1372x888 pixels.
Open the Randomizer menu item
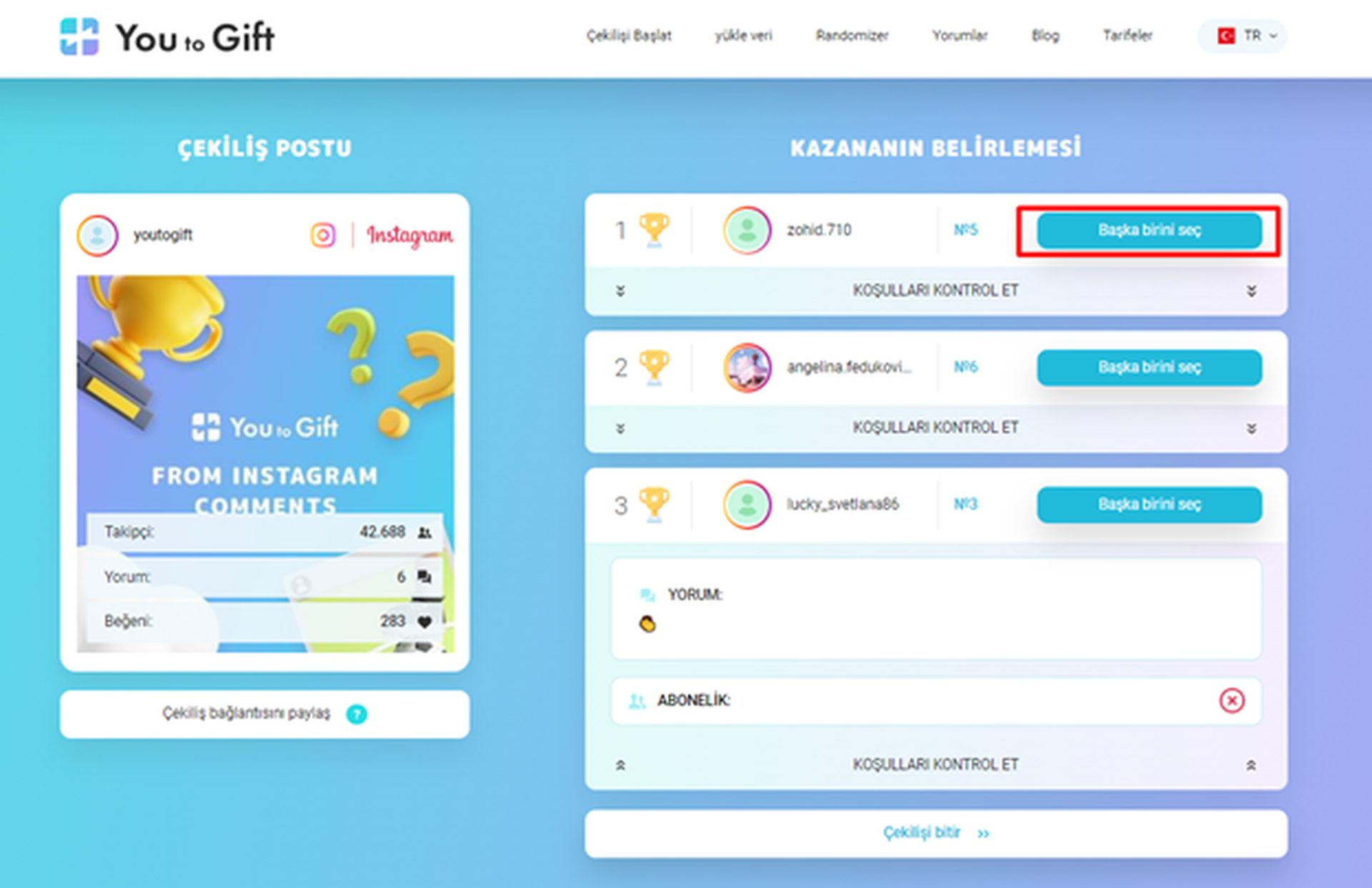[852, 36]
